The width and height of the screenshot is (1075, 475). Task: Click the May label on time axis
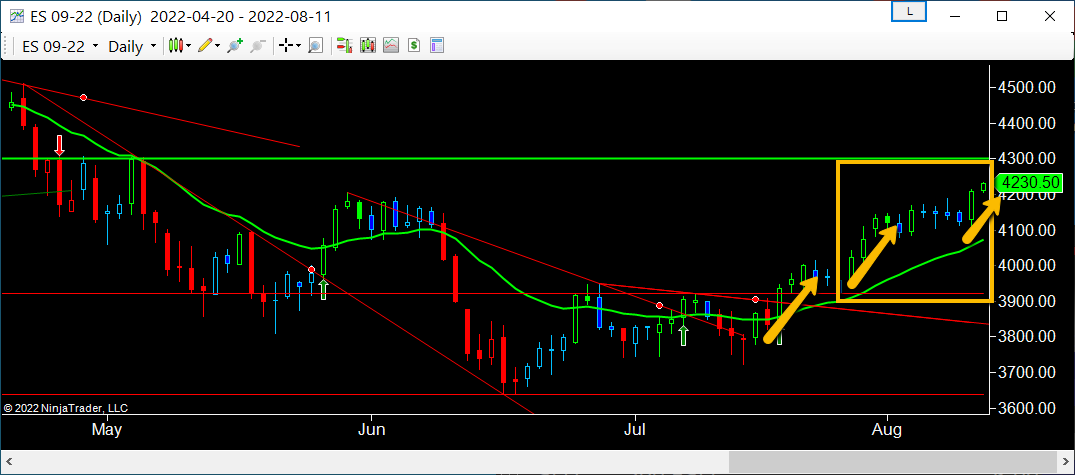coord(106,430)
